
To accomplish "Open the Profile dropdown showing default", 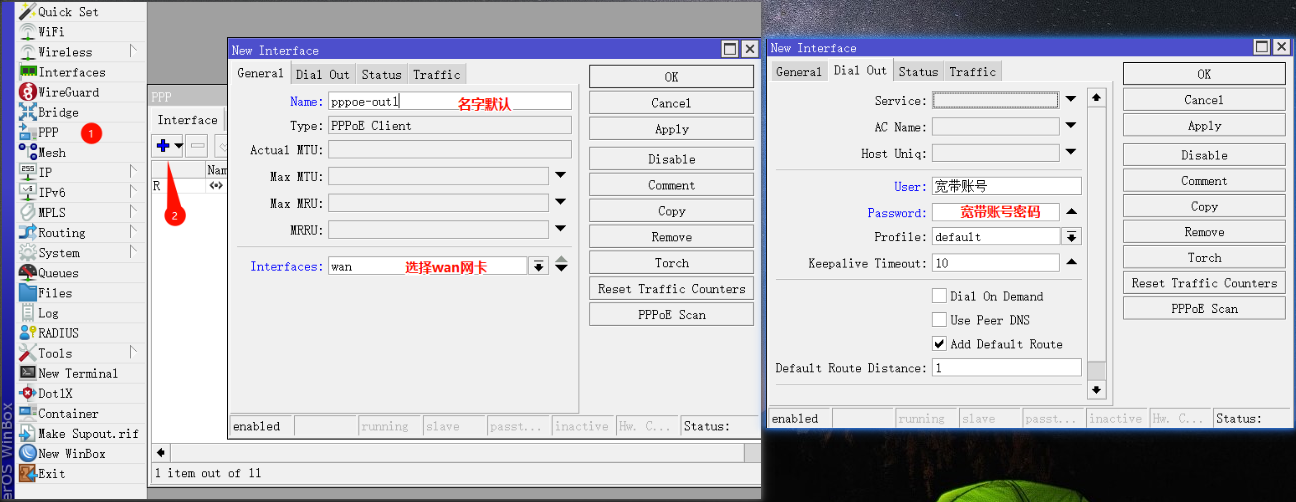I will (x=1071, y=237).
